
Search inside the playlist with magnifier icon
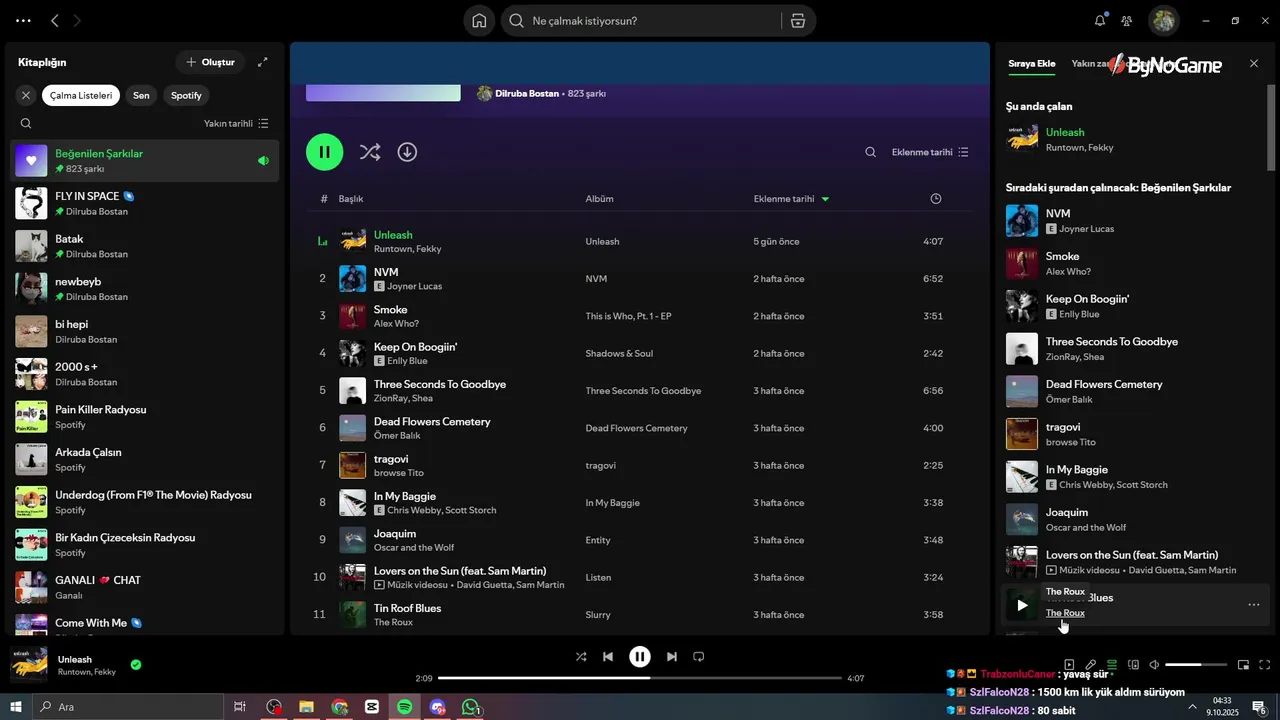(x=870, y=152)
